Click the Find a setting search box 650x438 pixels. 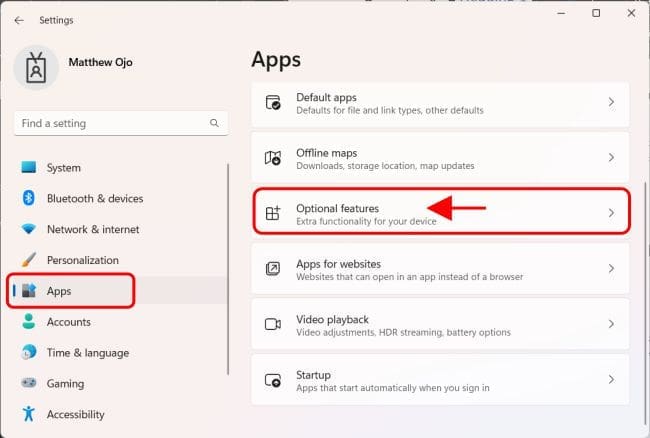[121, 123]
